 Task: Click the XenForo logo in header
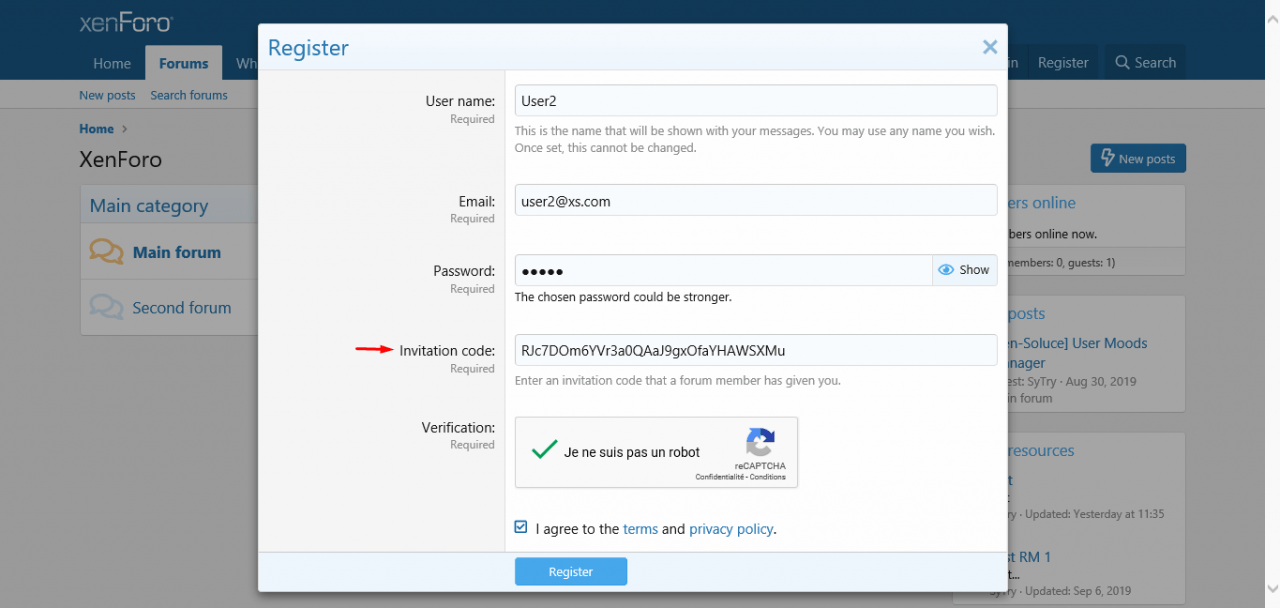(x=126, y=23)
